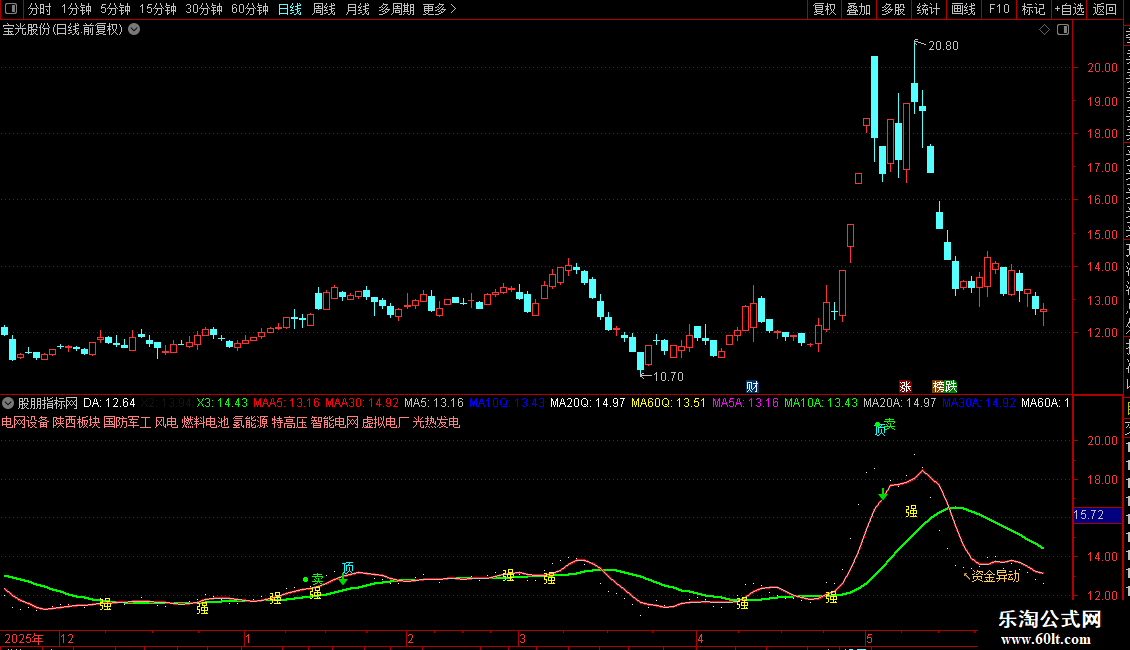The width and height of the screenshot is (1130, 650).
Task: Click the X3: 14.43 indicator value
Action: coord(222,403)
